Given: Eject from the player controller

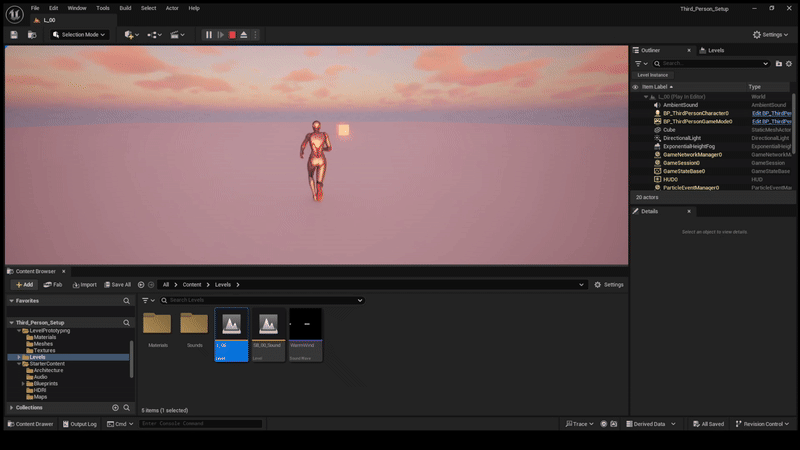Looking at the screenshot, I should [244, 35].
